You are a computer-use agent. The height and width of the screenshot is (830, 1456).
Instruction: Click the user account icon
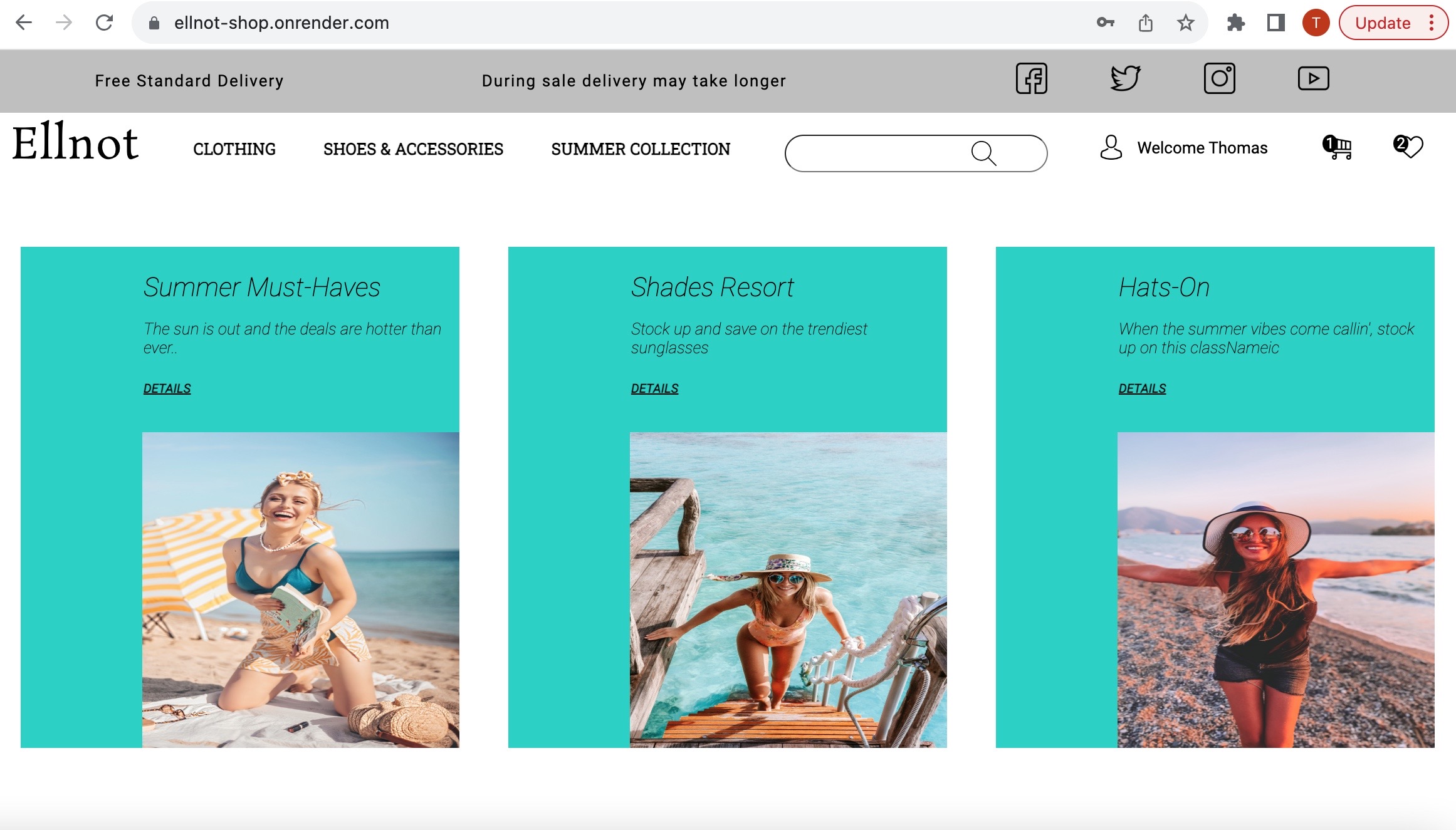click(x=1110, y=149)
